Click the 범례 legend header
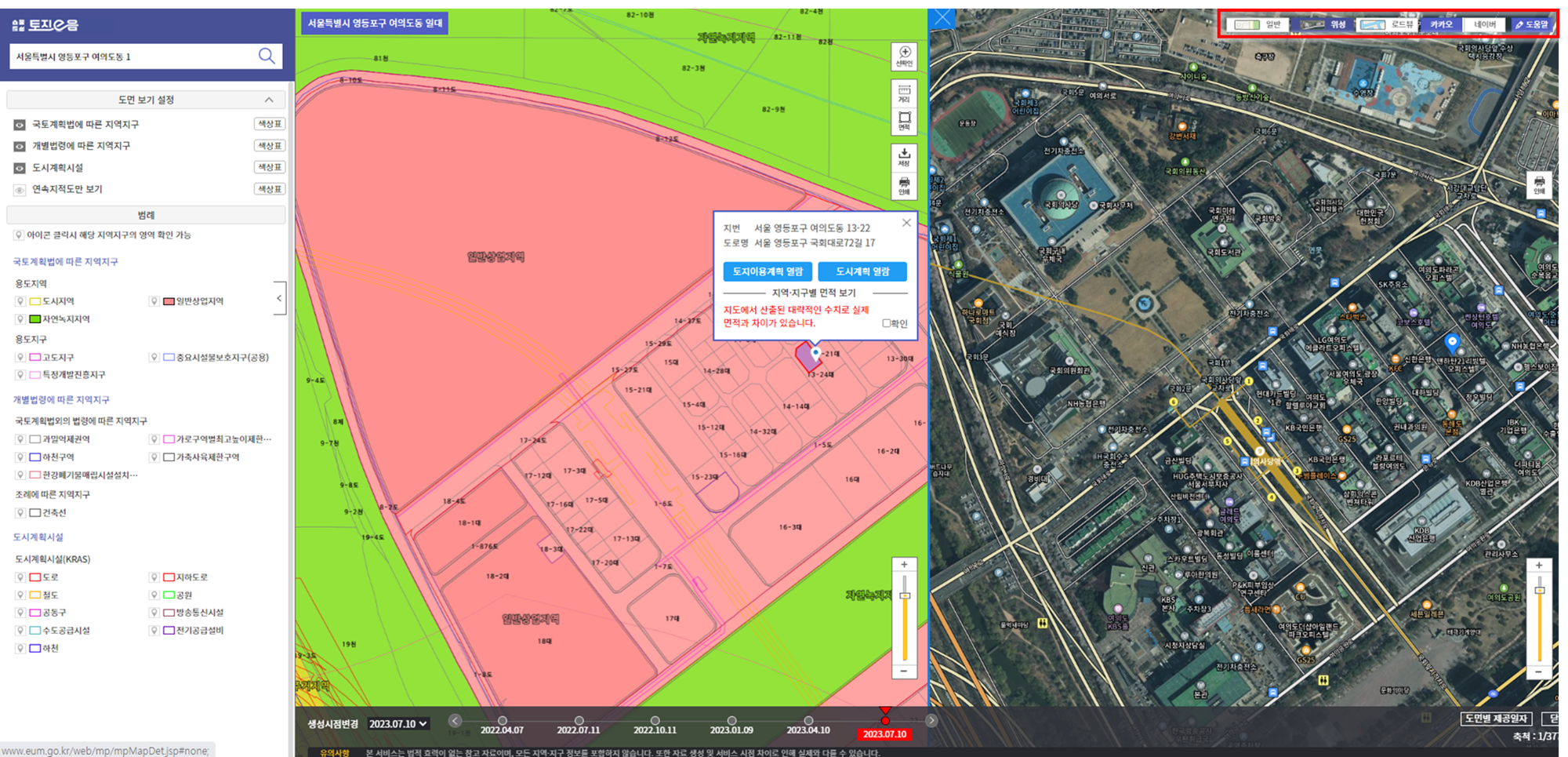Image resolution: width=1568 pixels, height=757 pixels. (x=146, y=215)
